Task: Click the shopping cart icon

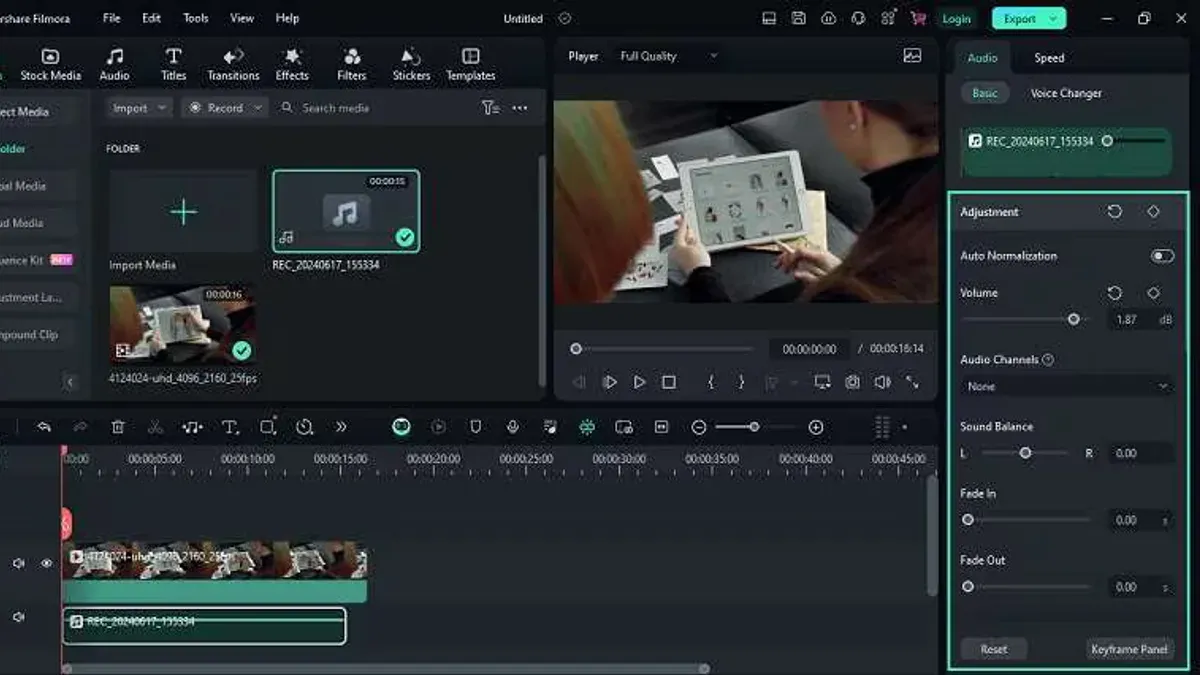Action: (918, 18)
